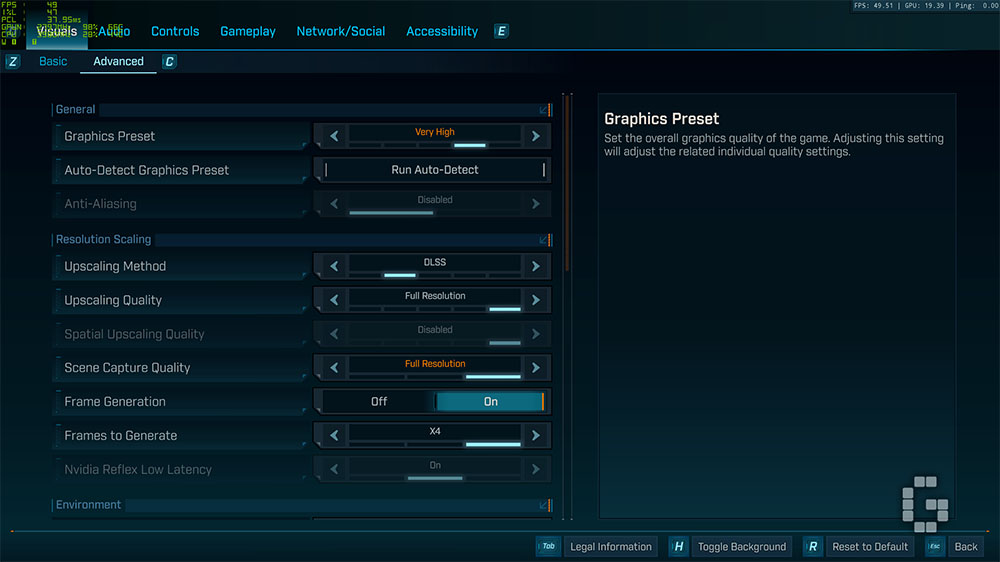
Task: Click Reset to Default button
Action: (x=870, y=547)
